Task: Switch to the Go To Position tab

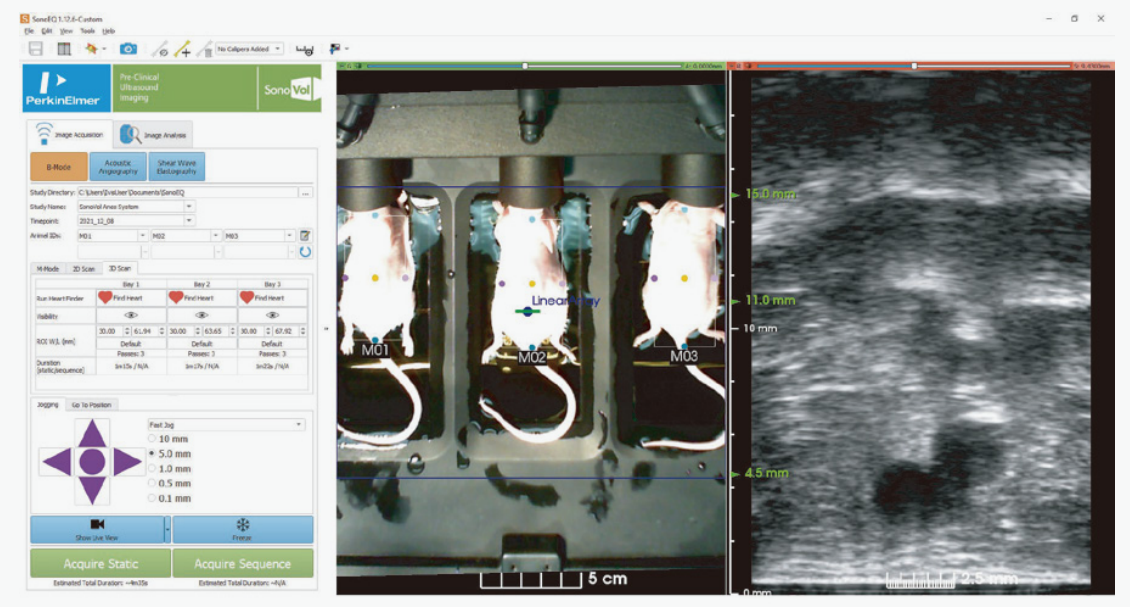Action: (x=92, y=405)
